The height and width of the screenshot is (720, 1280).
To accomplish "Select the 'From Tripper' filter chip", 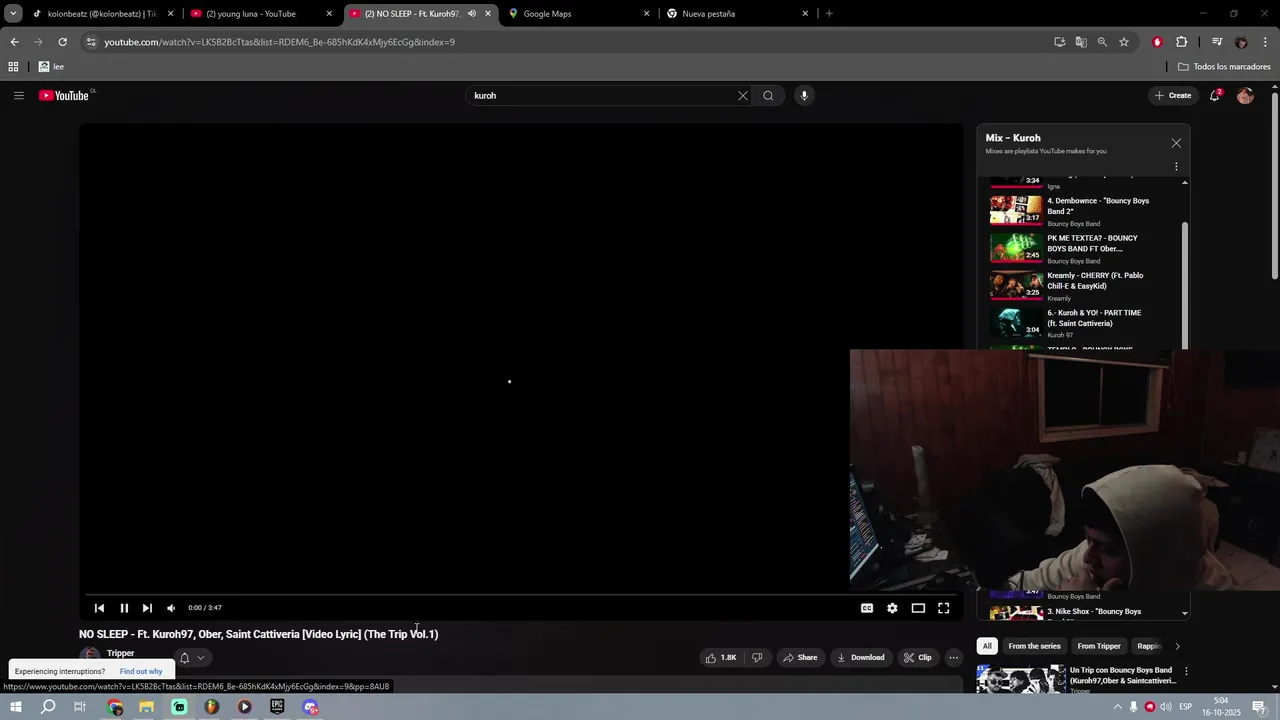I will (x=1099, y=646).
